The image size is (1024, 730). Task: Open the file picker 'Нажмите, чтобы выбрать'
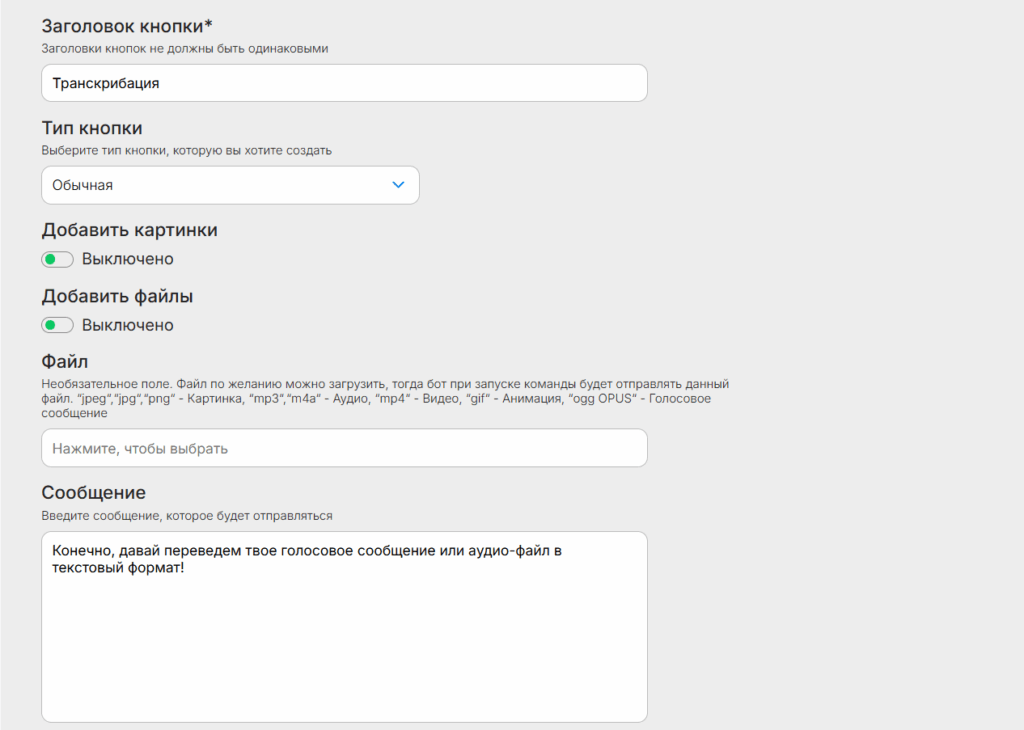pos(344,449)
